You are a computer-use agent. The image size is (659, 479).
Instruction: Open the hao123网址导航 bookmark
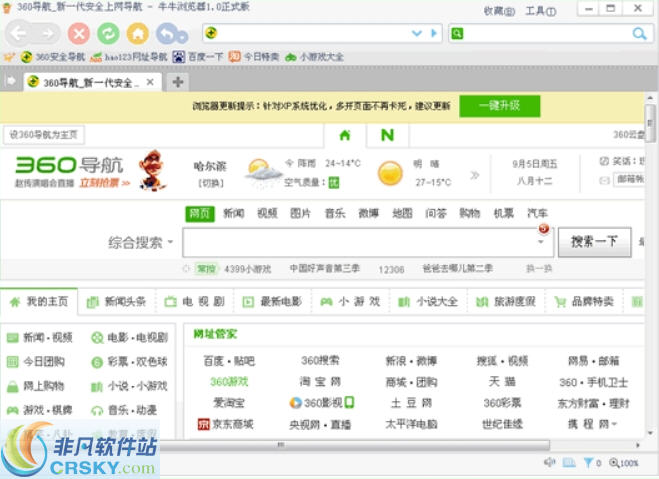(x=129, y=57)
